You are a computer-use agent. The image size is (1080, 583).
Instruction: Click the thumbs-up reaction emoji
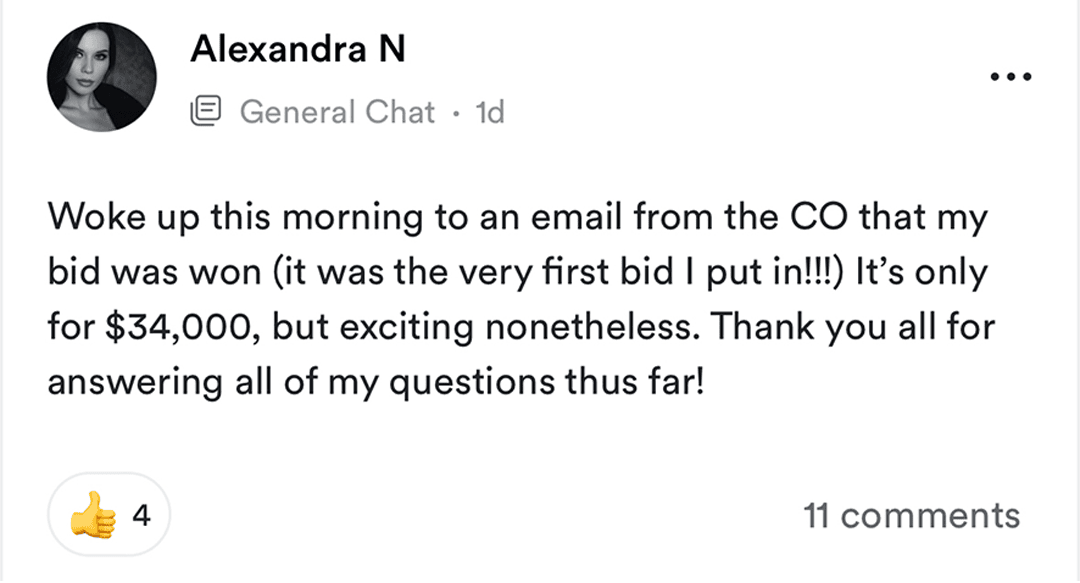[x=89, y=516]
